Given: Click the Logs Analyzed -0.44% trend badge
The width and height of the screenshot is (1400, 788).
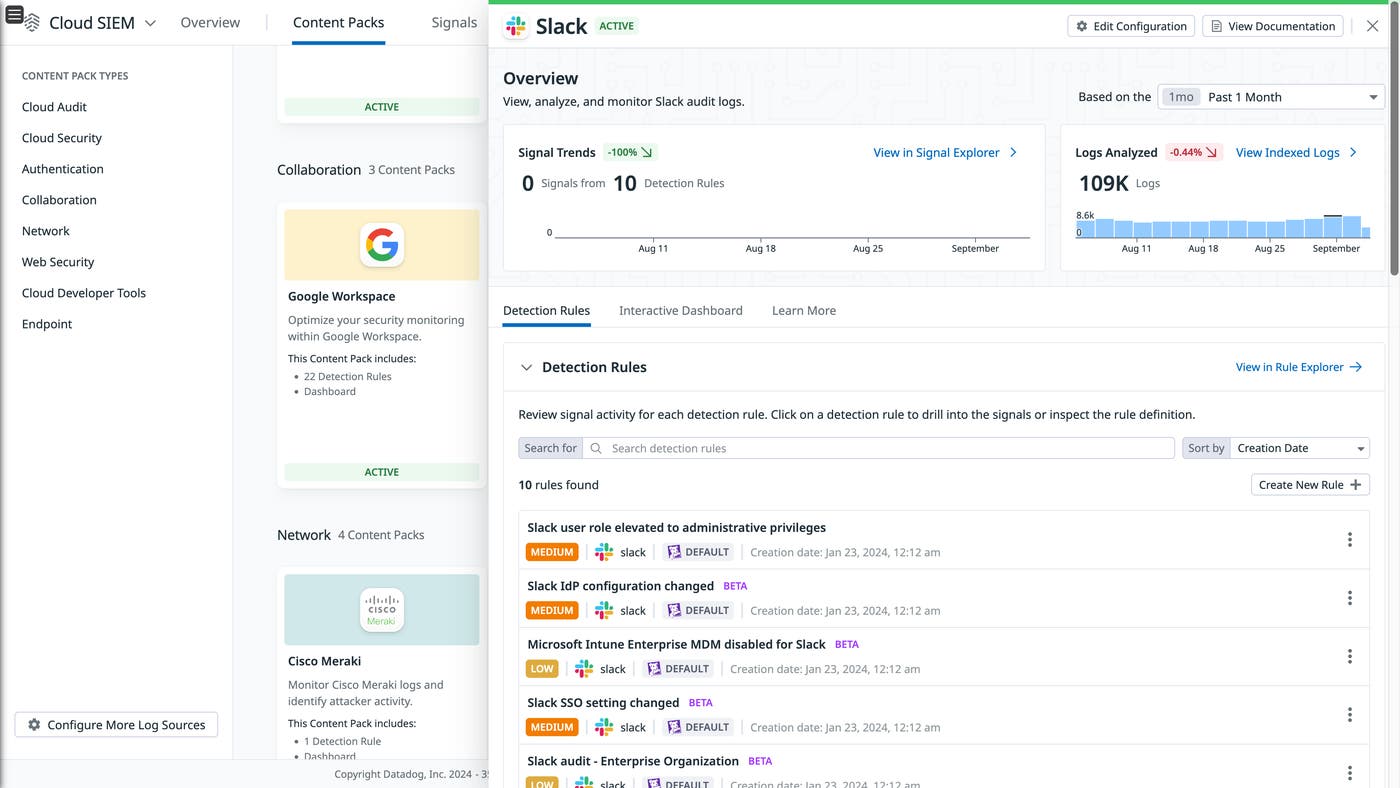Looking at the screenshot, I should pos(1194,152).
